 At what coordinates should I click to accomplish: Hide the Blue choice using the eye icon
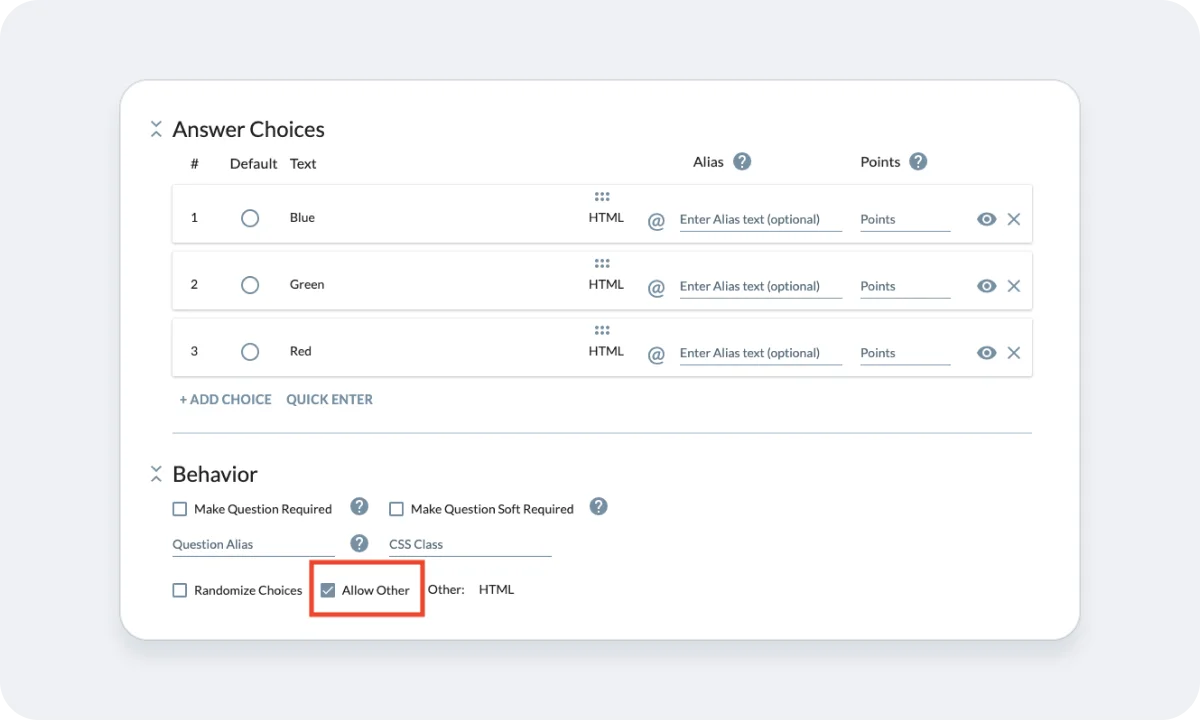[x=986, y=218]
